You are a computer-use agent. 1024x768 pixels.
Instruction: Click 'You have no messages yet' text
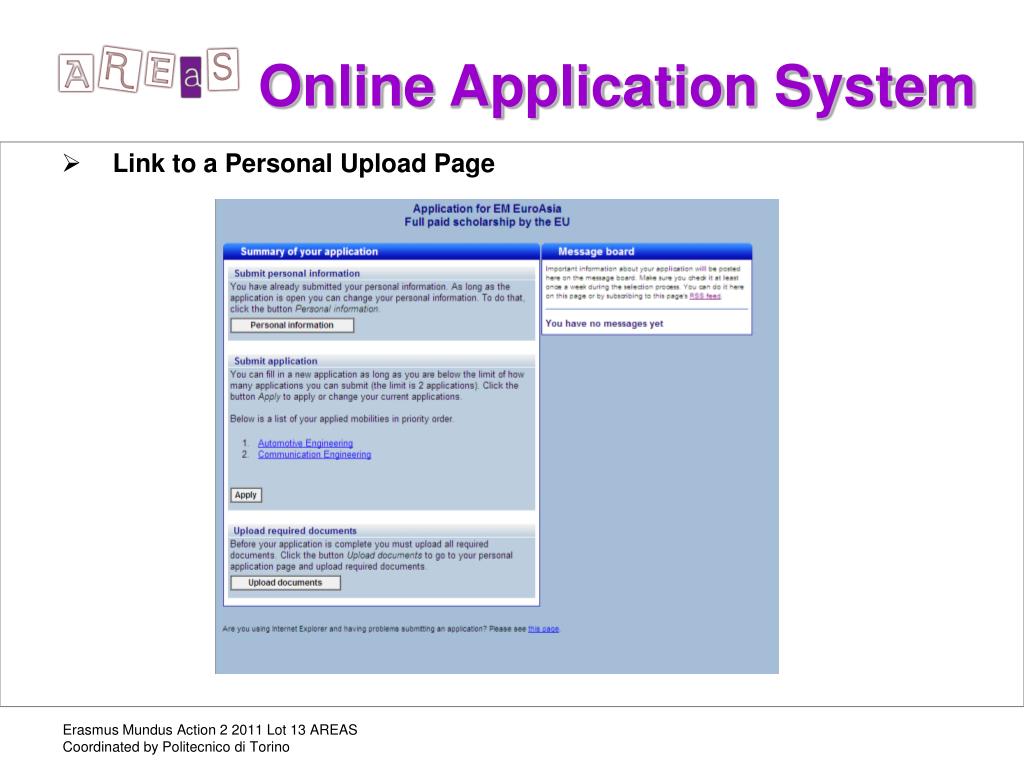pos(604,323)
